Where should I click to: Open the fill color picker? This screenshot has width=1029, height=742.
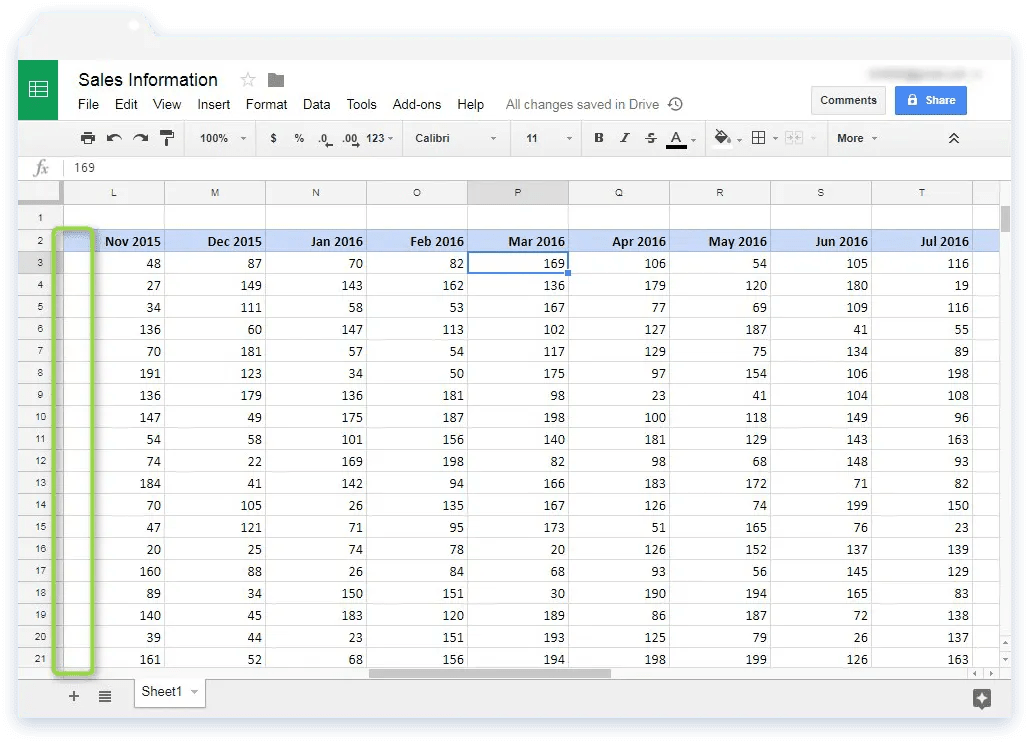click(723, 138)
